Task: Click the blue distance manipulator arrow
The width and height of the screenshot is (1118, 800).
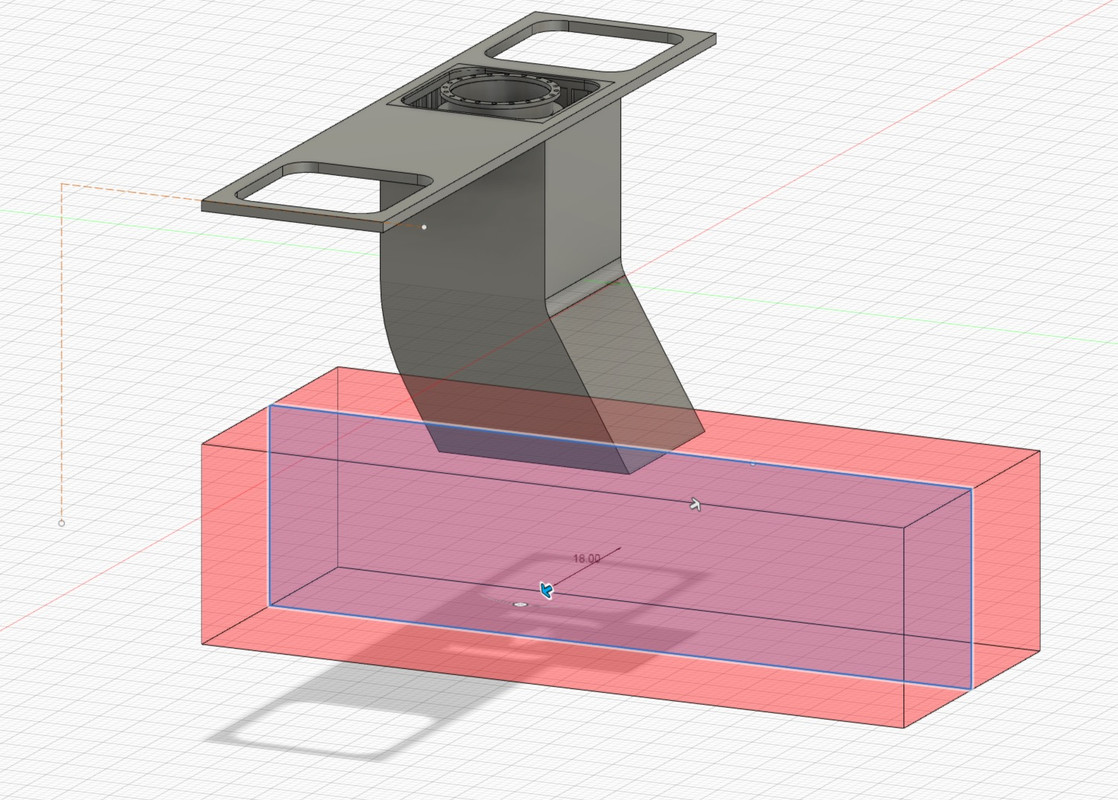Action: [546, 590]
